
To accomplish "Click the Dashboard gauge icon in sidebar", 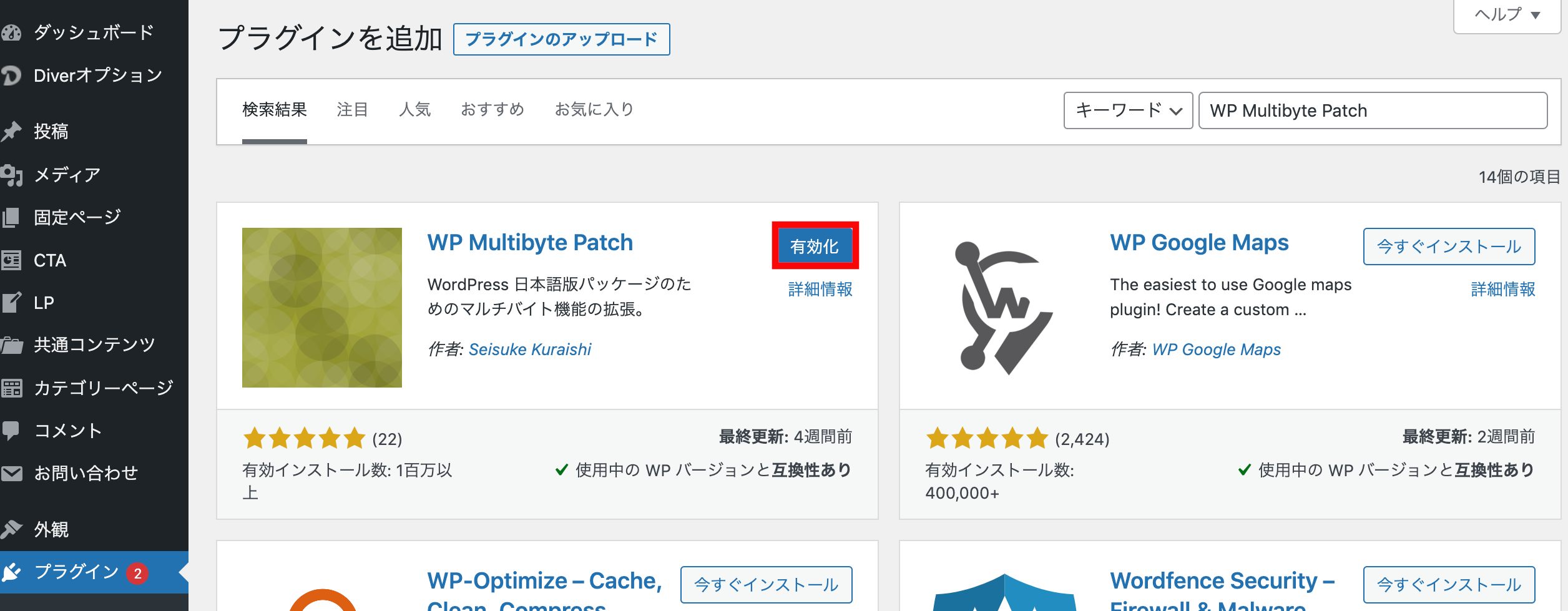I will (x=11, y=32).
